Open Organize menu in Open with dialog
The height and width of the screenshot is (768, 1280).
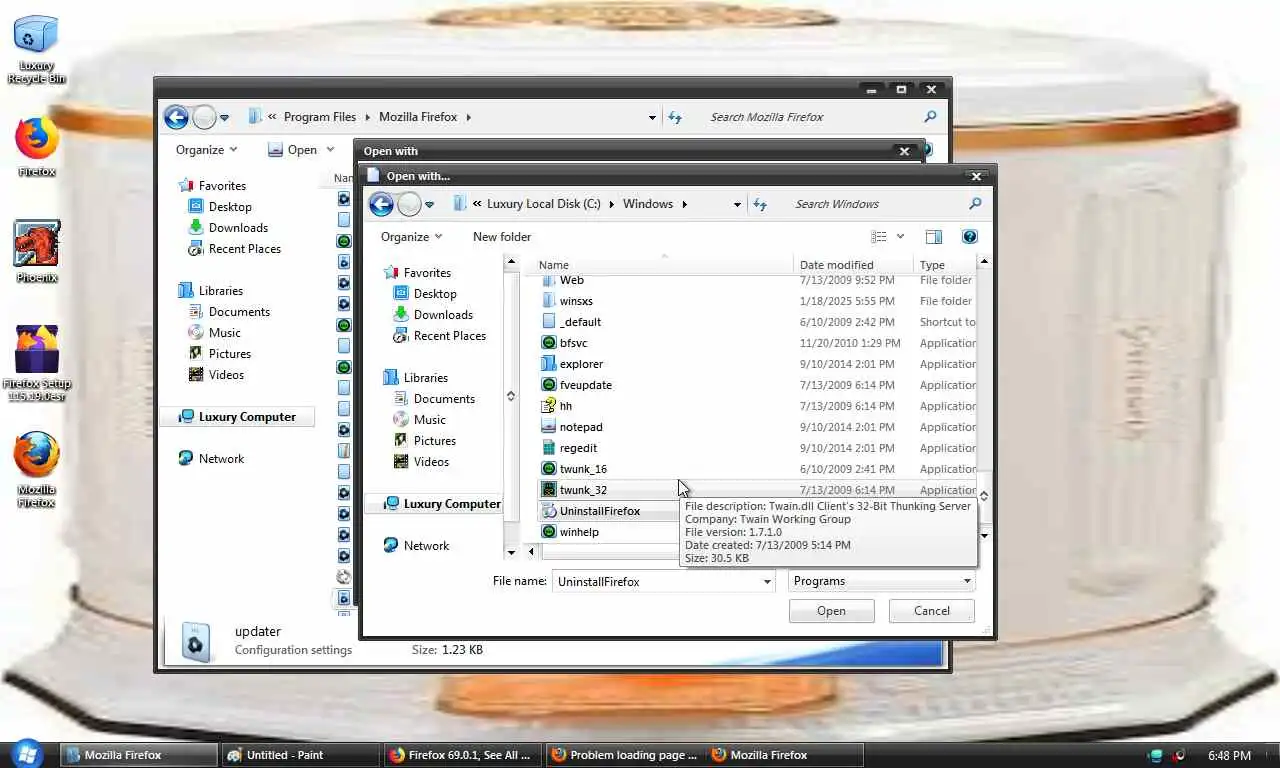tap(411, 237)
